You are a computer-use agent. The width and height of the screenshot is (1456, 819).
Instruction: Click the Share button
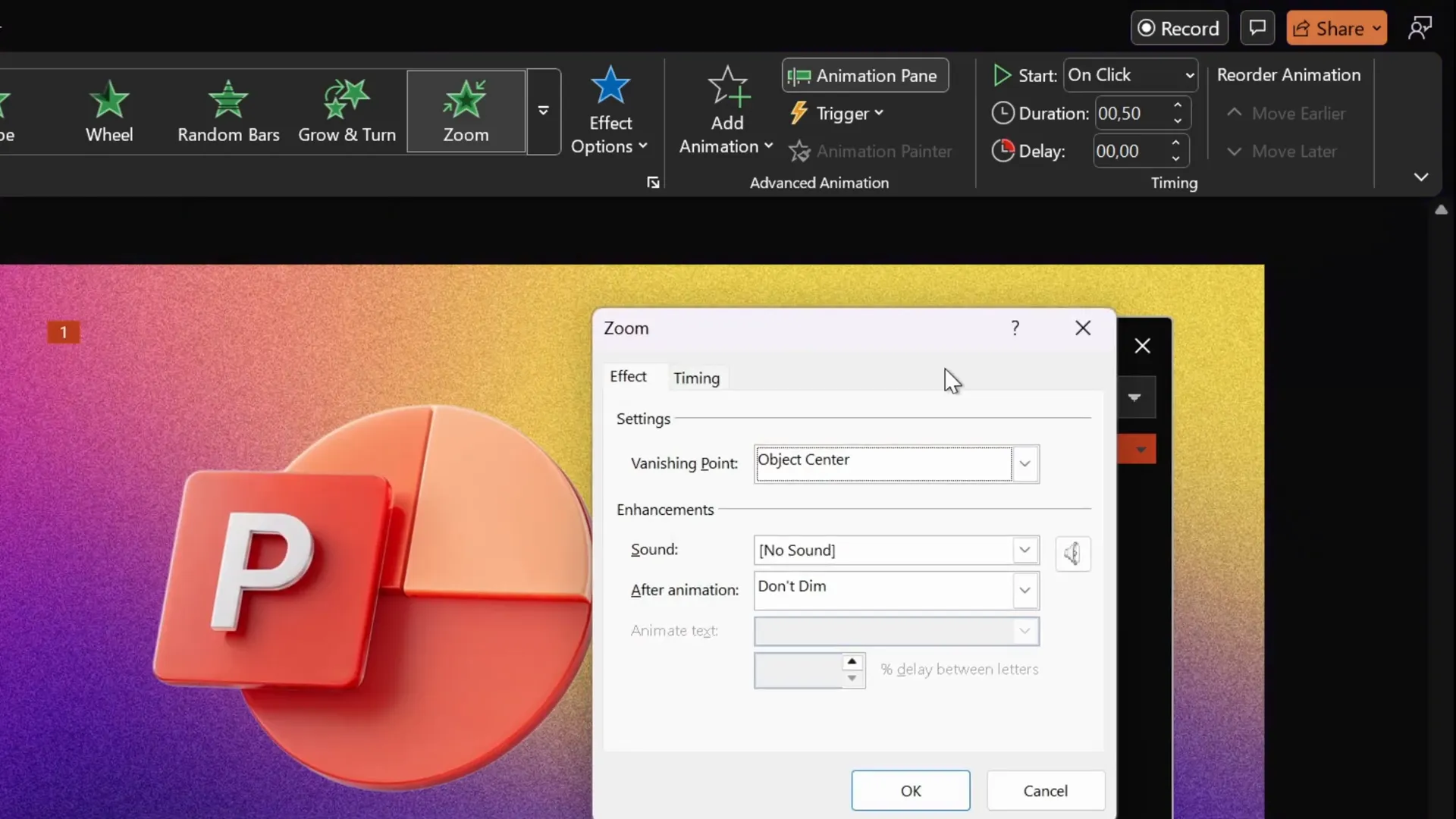click(x=1337, y=28)
